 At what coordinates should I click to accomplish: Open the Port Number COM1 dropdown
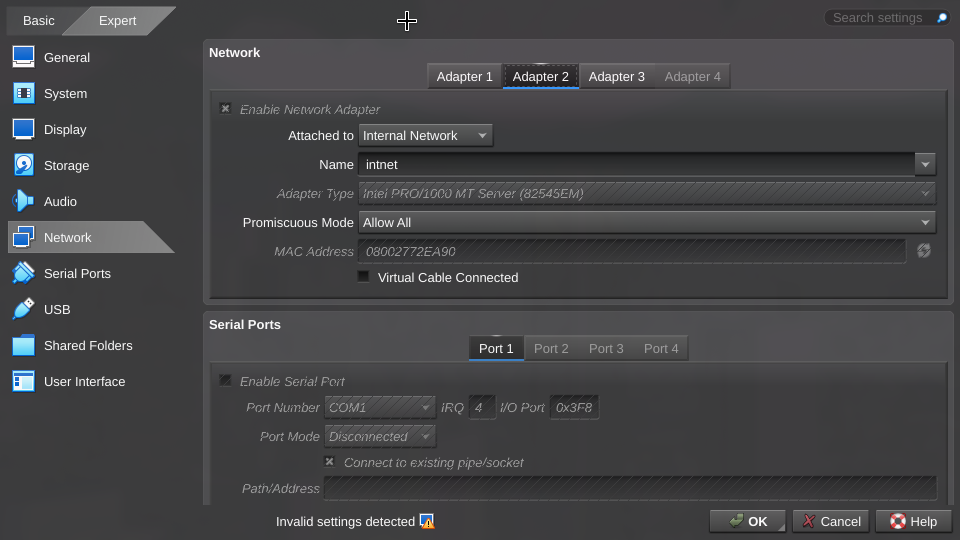[380, 407]
